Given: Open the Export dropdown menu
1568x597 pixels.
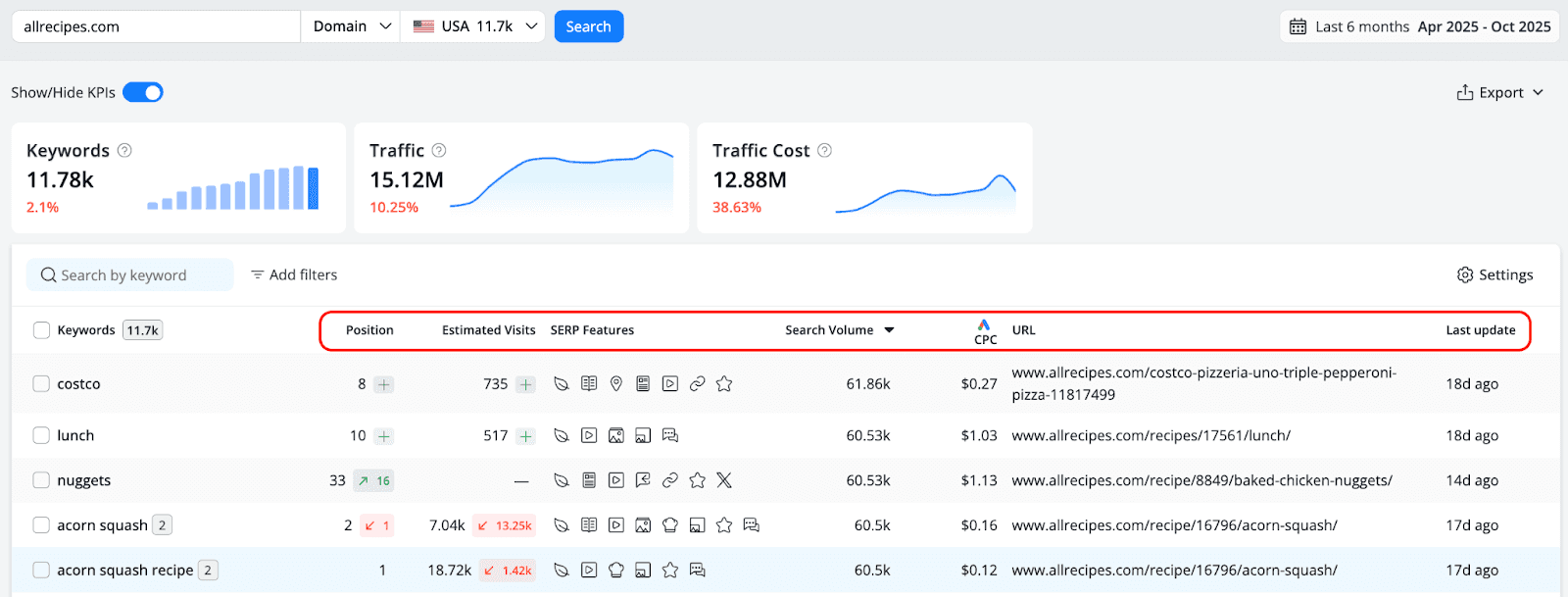Looking at the screenshot, I should tap(1500, 92).
